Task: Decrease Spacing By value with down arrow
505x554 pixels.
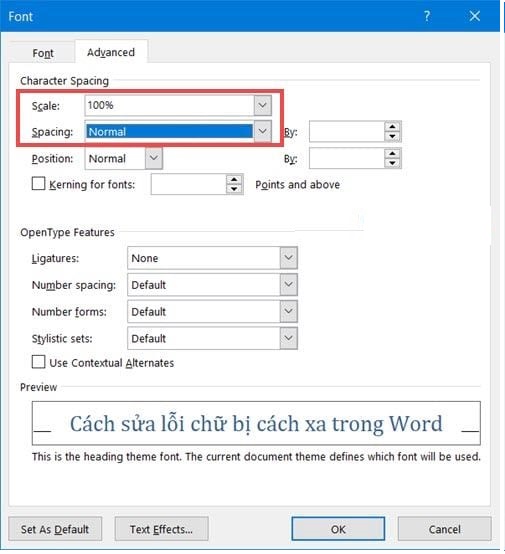Action: 392,137
